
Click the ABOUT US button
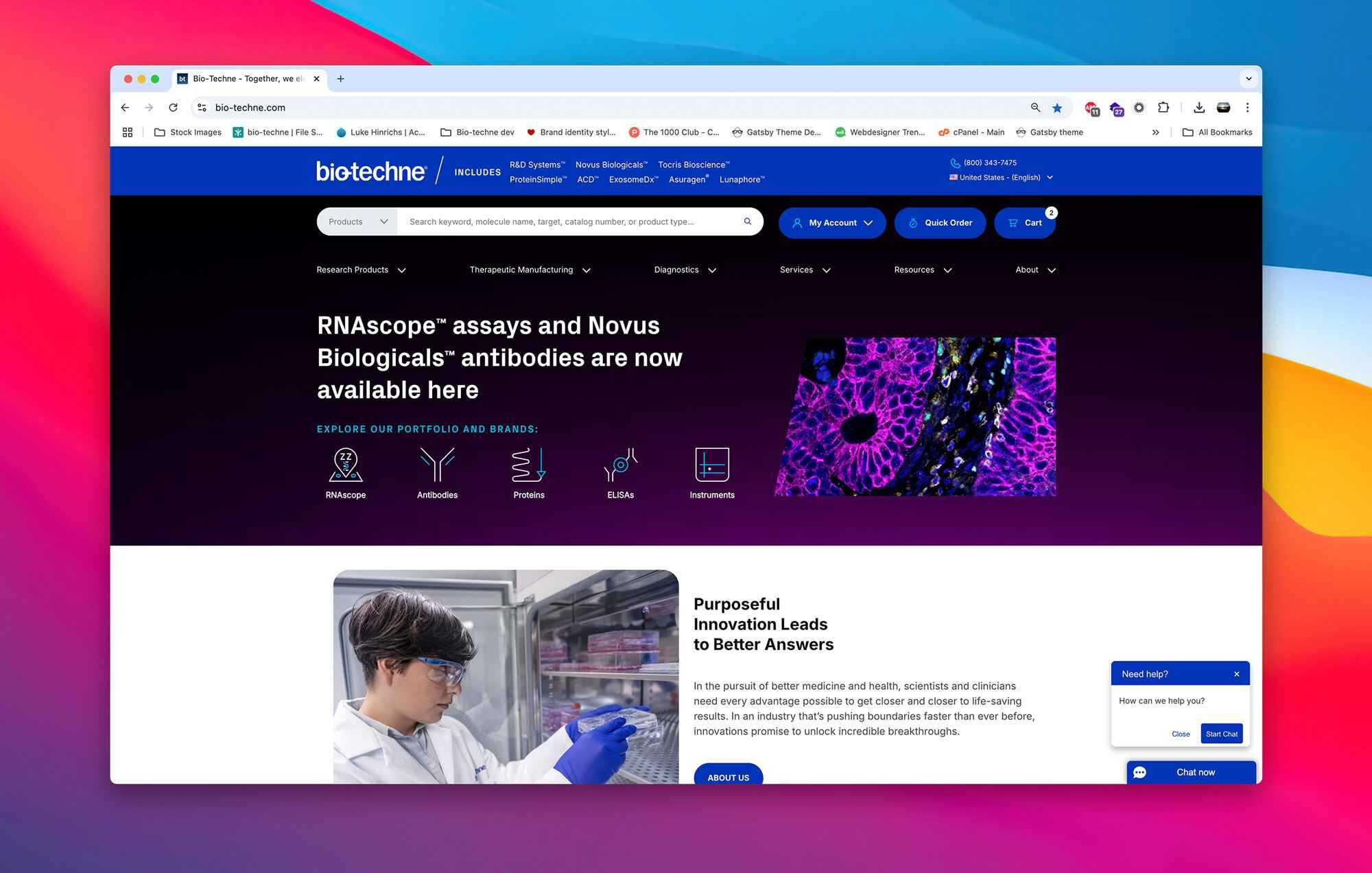point(729,774)
